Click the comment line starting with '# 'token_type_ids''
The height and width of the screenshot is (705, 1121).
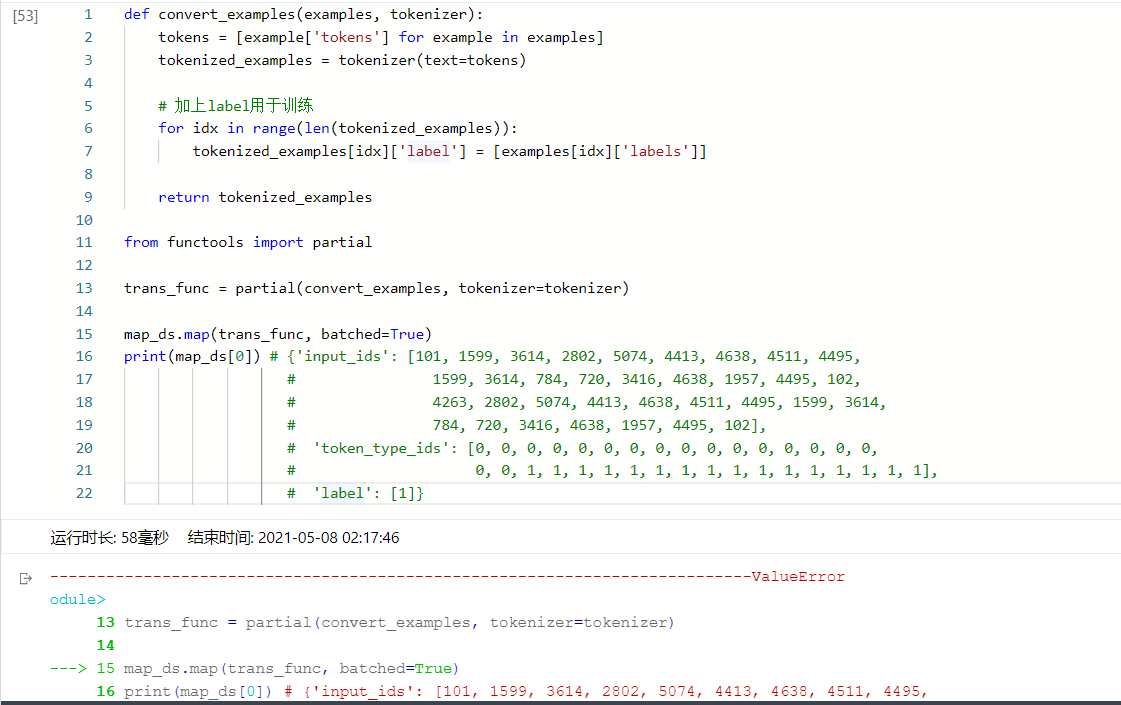583,448
